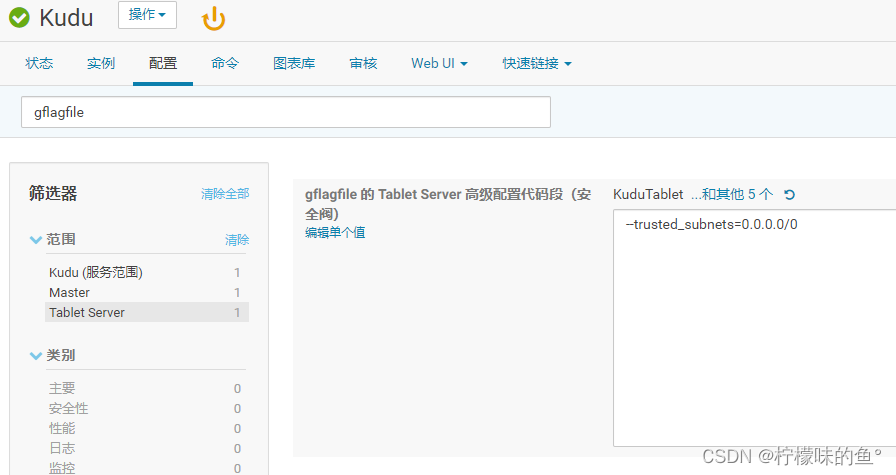Viewport: 896px width, 475px height.
Task: Select the 配置 tab
Action: (x=163, y=63)
